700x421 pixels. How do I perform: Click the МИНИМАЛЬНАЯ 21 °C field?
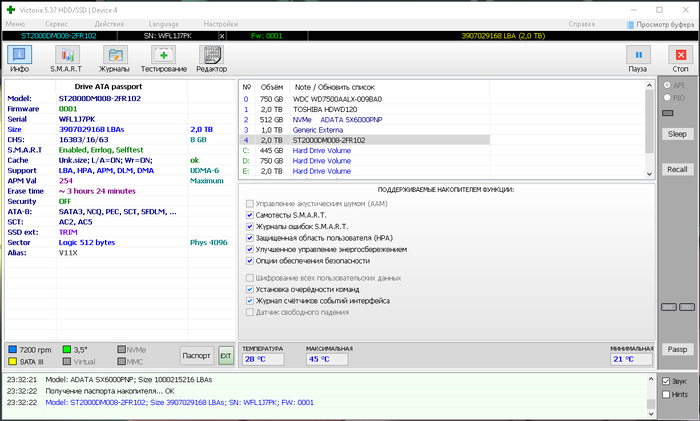point(631,359)
